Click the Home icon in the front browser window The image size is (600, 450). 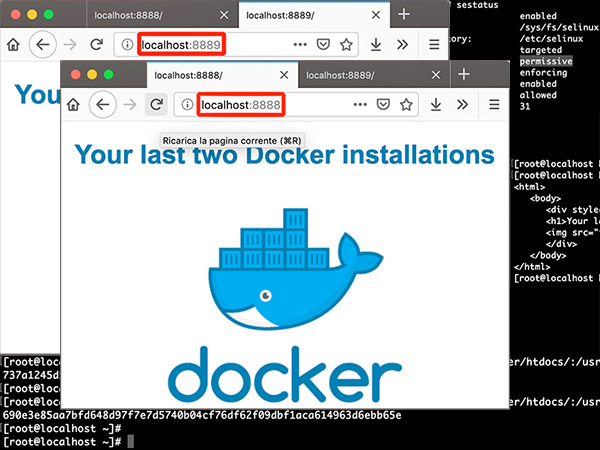tap(73, 105)
